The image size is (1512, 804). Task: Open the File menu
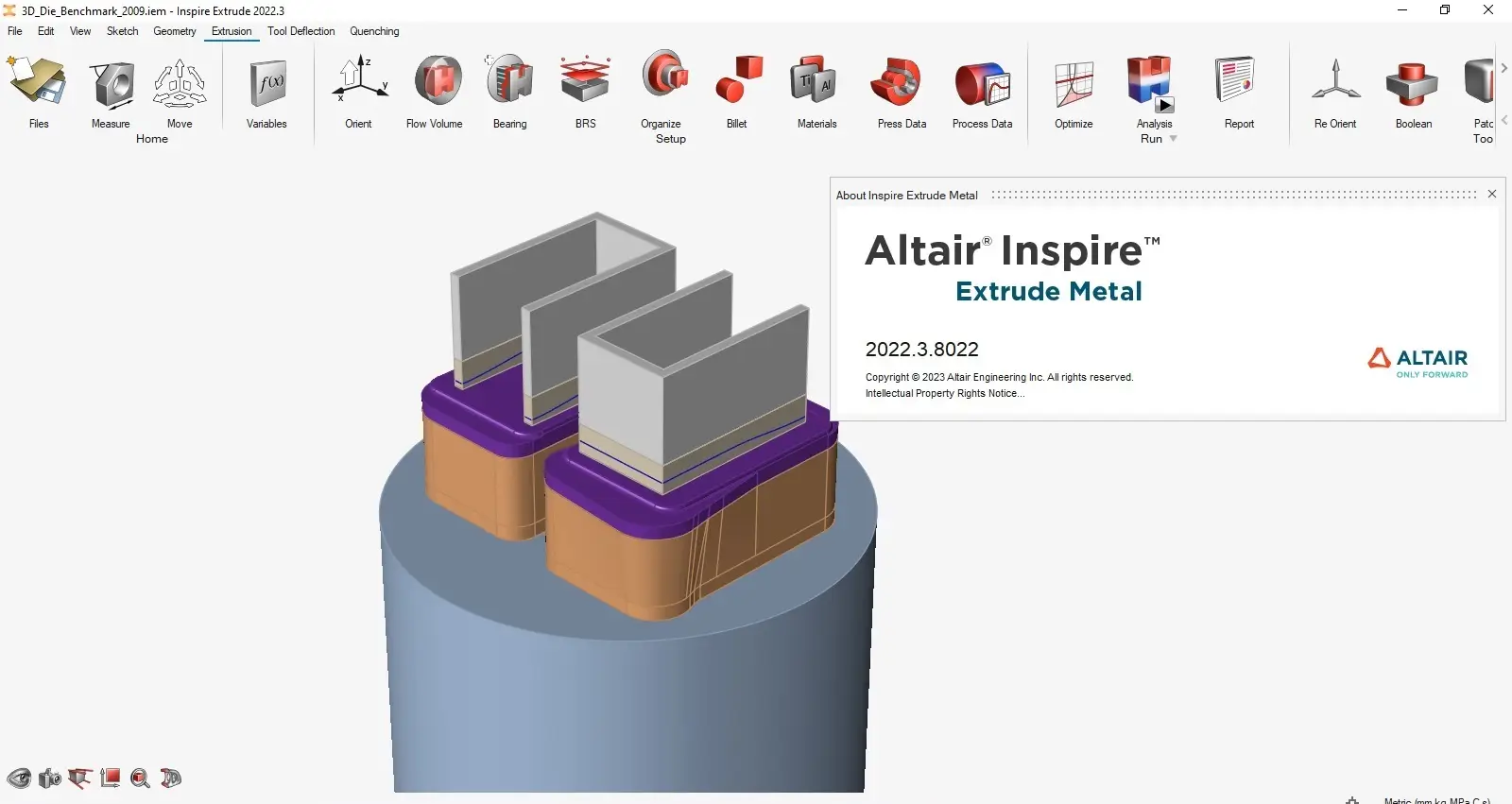(15, 31)
